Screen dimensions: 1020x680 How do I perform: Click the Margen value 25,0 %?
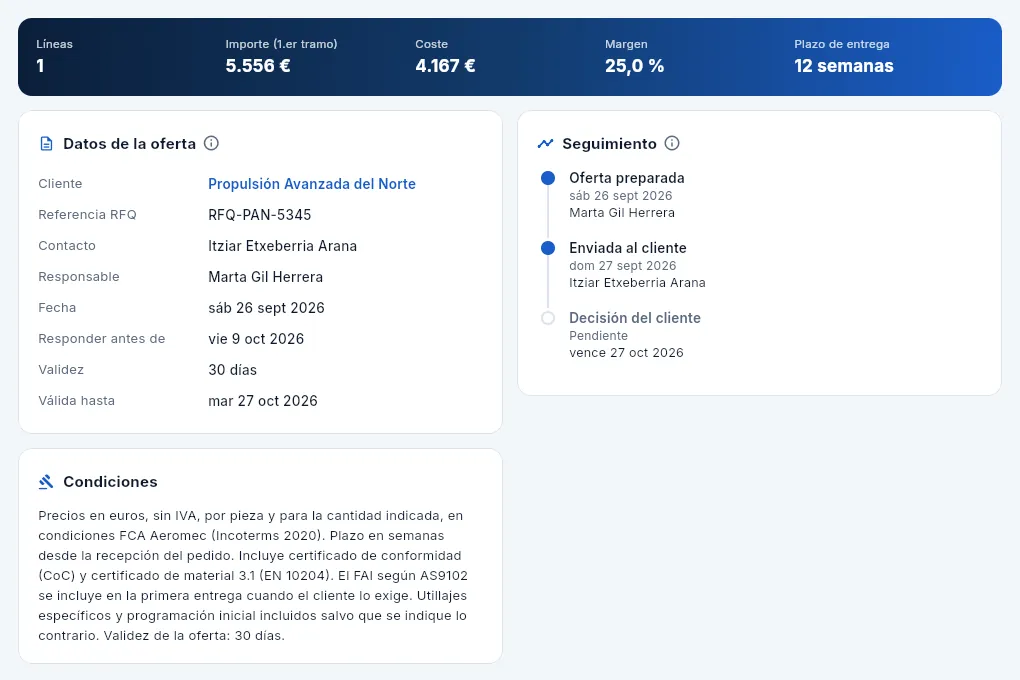634,66
